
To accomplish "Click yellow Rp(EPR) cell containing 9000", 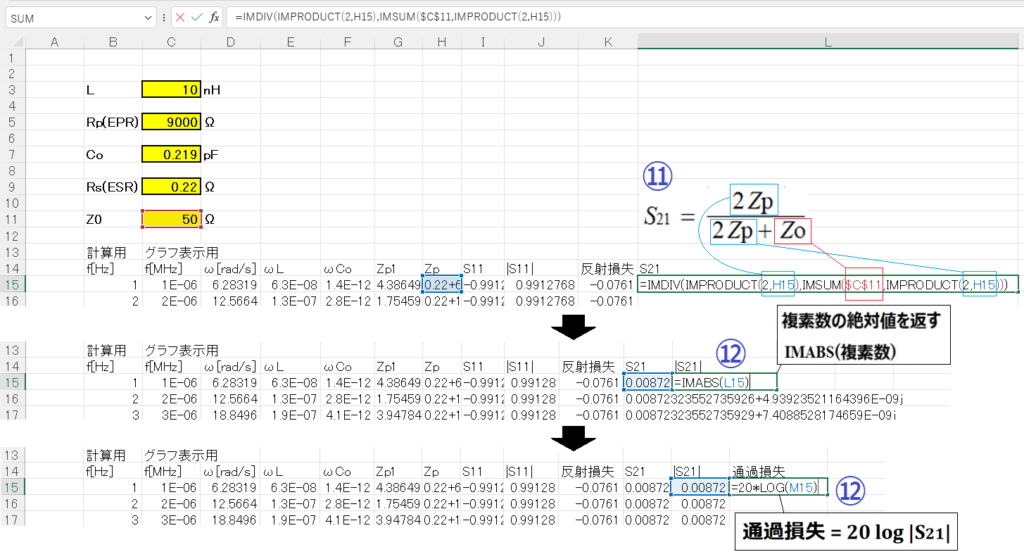I will (x=172, y=122).
